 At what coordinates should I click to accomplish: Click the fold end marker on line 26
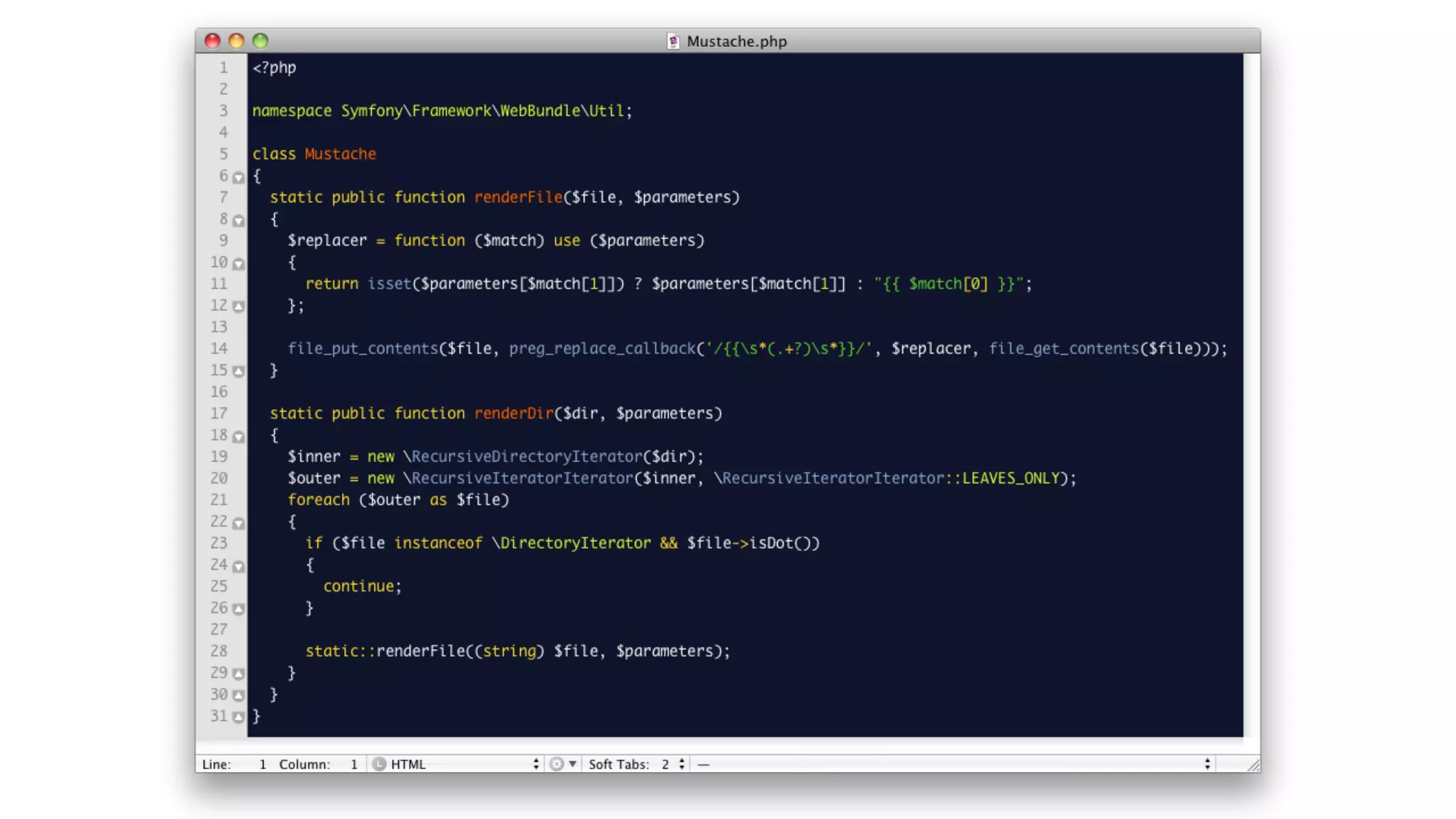point(239,609)
